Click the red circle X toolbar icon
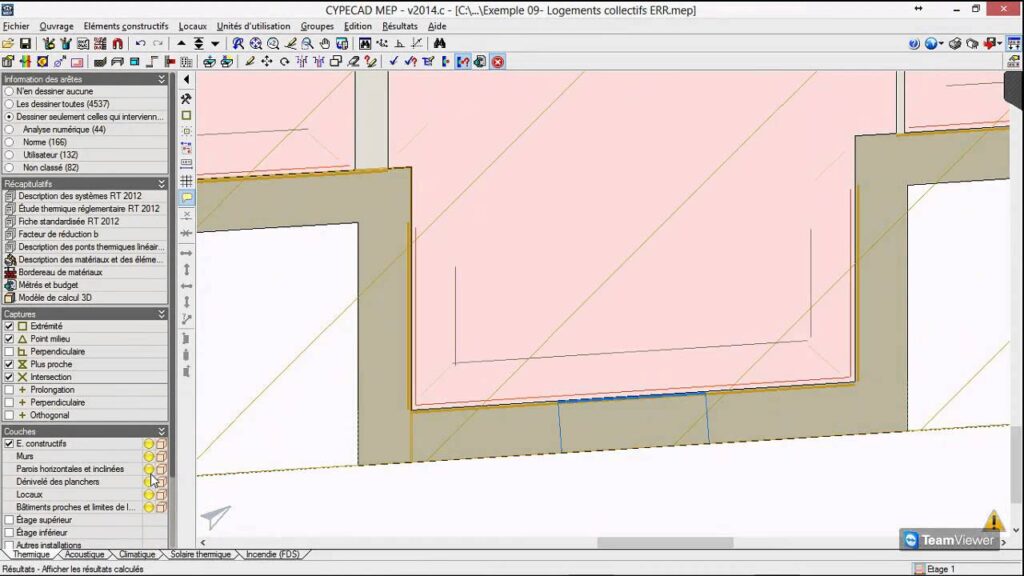This screenshot has height=576, width=1024. pyautogui.click(x=497, y=62)
